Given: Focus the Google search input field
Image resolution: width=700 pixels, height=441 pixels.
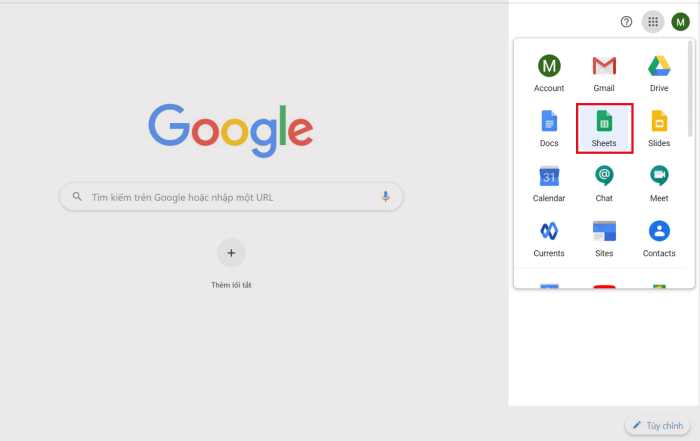Looking at the screenshot, I should (231, 196).
